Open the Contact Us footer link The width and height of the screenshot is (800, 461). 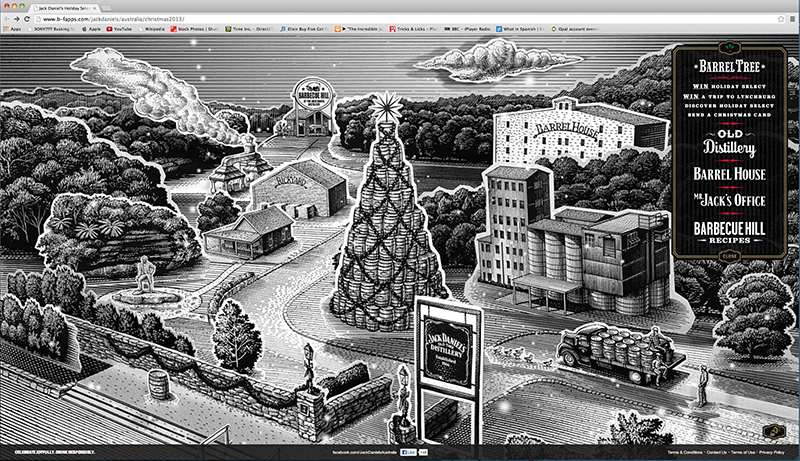tap(717, 452)
